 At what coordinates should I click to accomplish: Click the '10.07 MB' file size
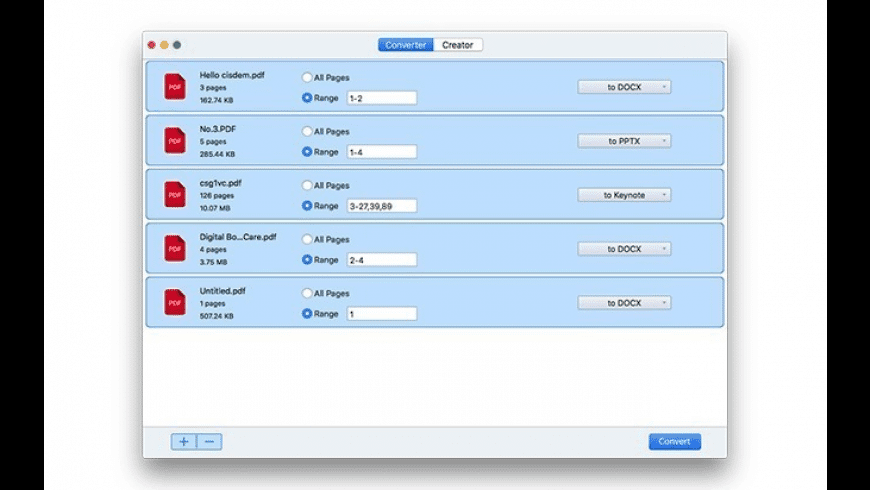pyautogui.click(x=215, y=208)
